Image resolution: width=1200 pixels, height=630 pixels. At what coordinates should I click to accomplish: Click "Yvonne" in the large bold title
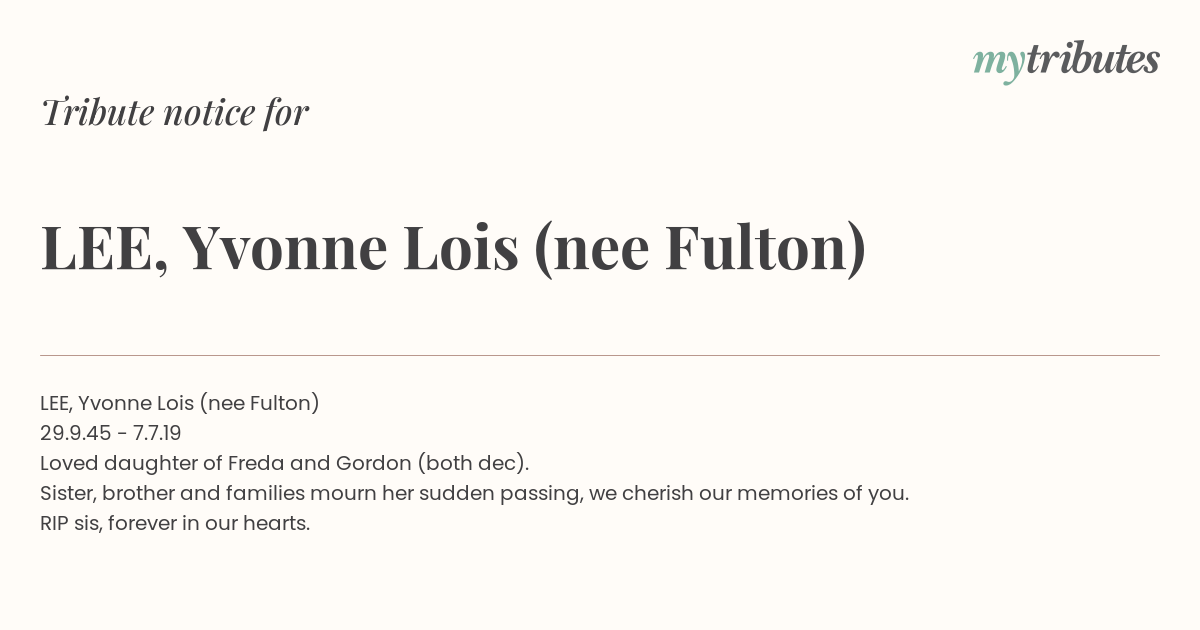point(284,250)
